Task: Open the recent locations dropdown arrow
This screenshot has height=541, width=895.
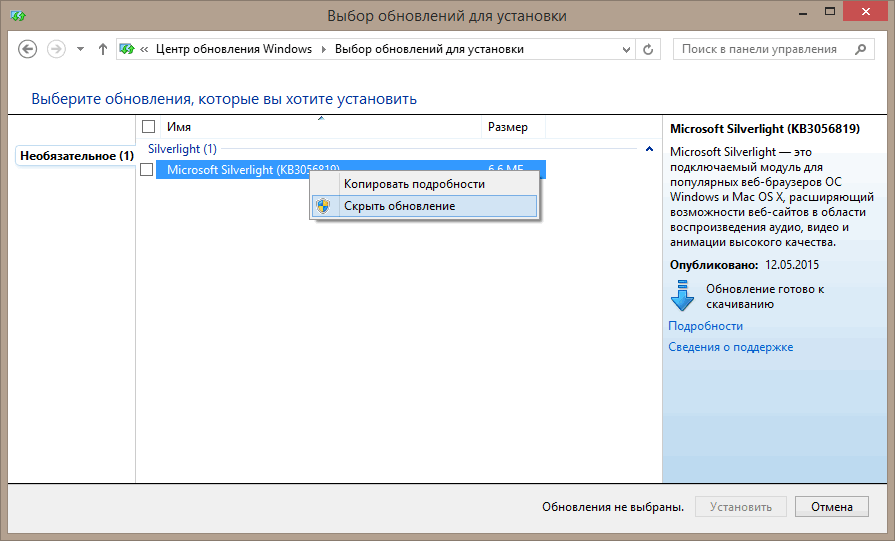Action: click(x=80, y=49)
